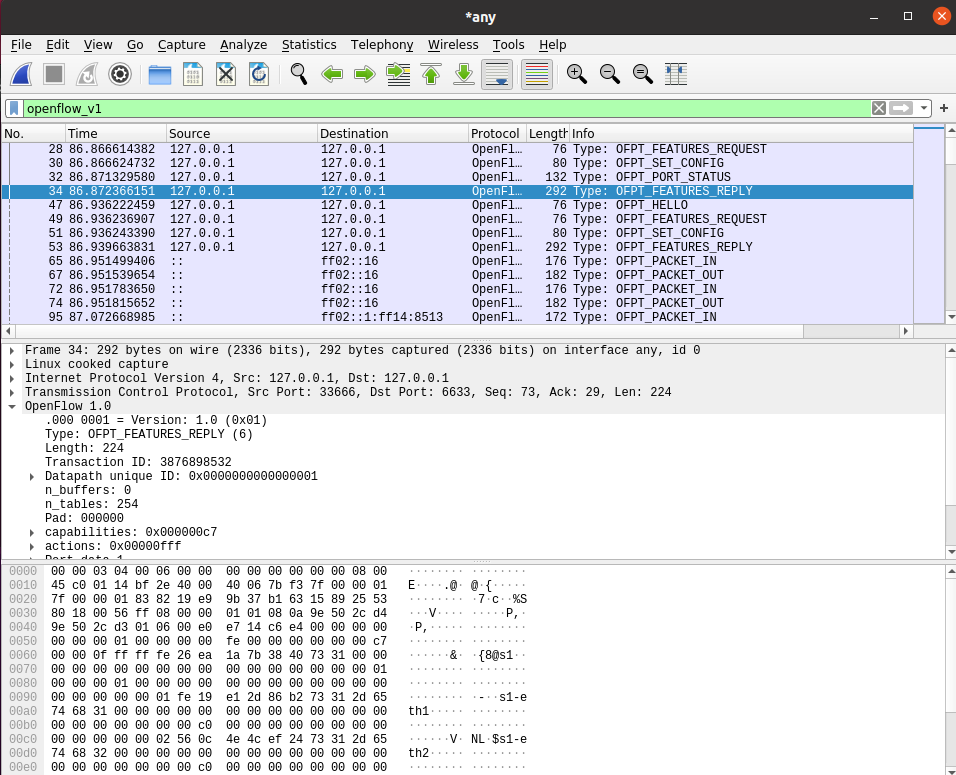Start capture with the shark fin icon
Screen dimensions: 956x775
click(21, 74)
